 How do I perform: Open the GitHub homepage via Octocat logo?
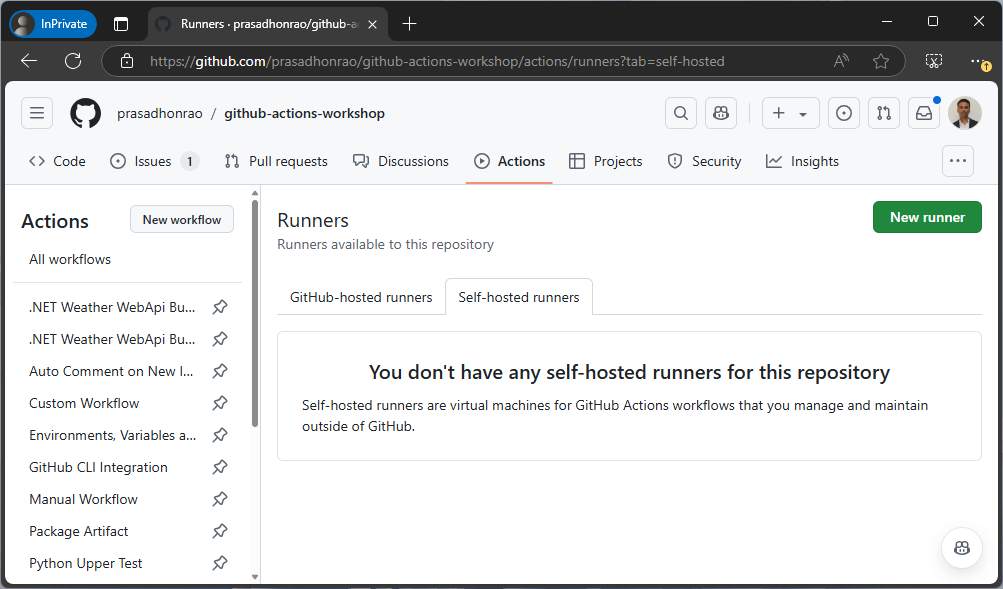[x=85, y=114]
